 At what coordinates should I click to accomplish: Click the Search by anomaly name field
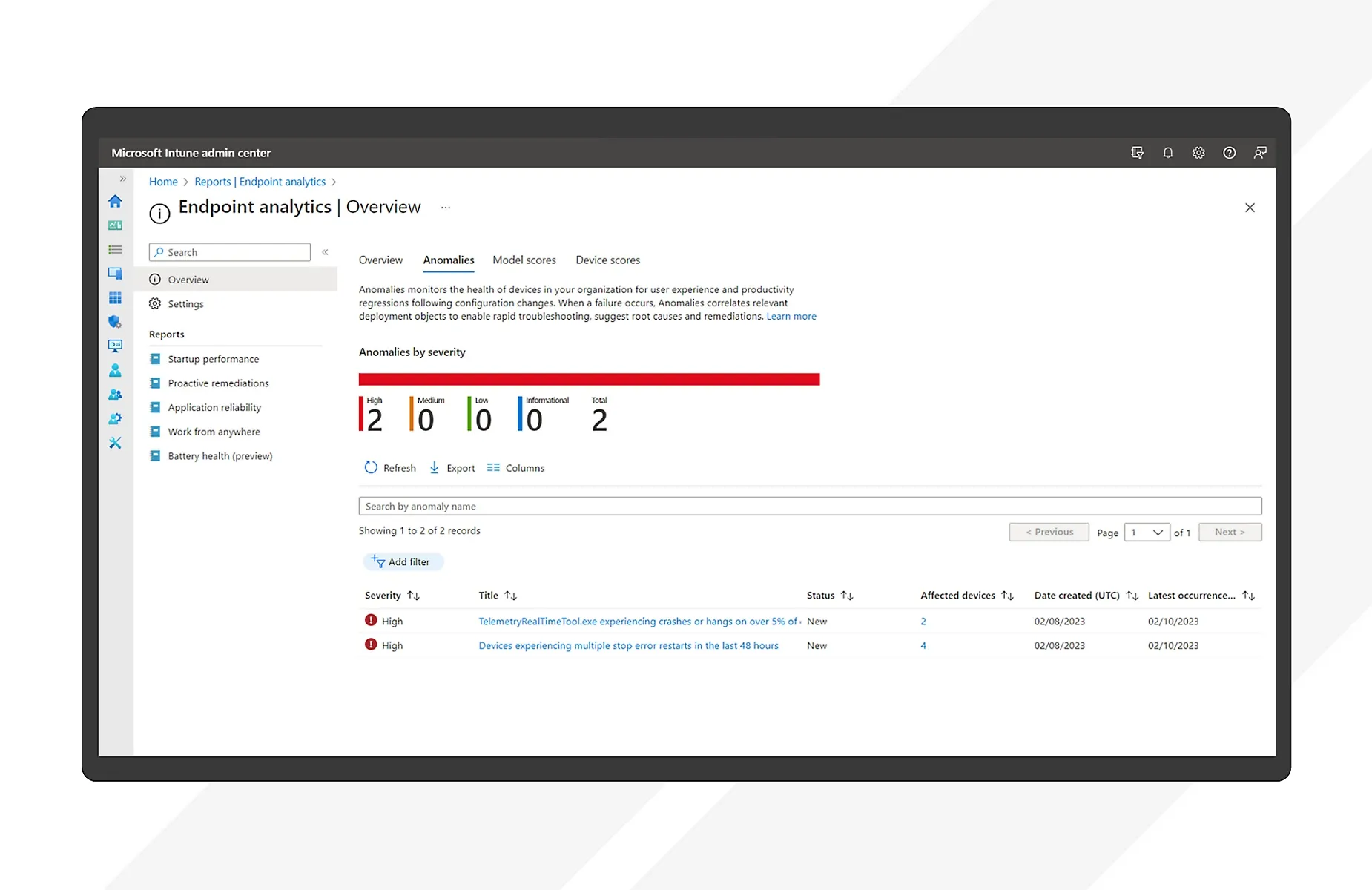(809, 507)
